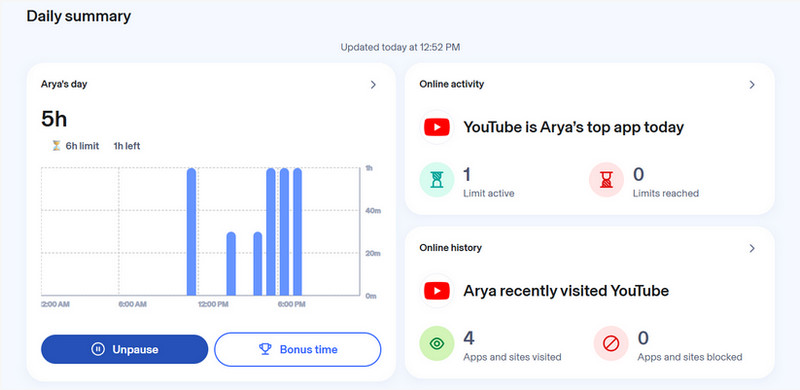
Task: Click the first full-height usage bar before 12:00 PM
Action: [191, 232]
